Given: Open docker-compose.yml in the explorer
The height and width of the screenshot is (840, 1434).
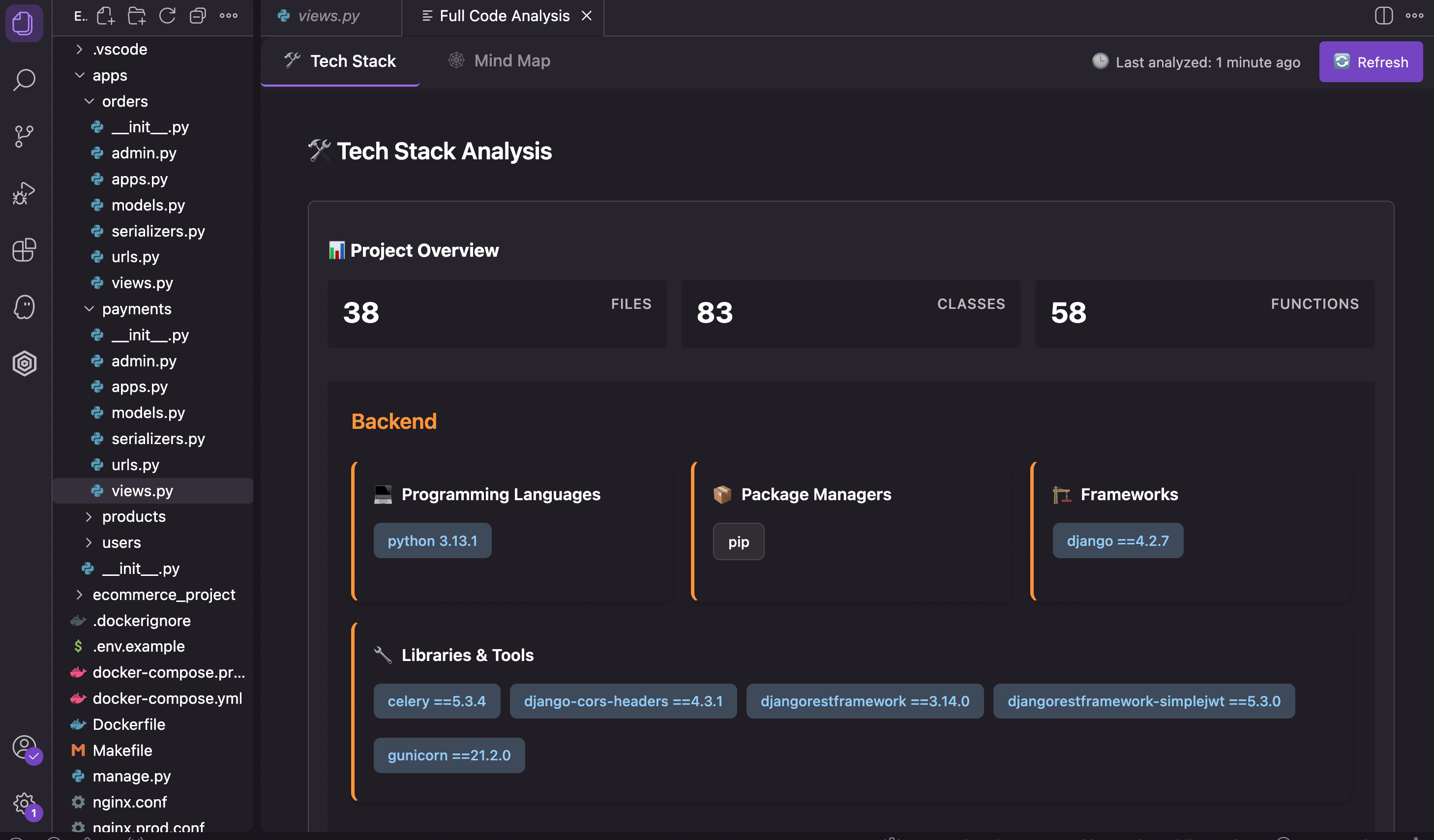Looking at the screenshot, I should [167, 698].
